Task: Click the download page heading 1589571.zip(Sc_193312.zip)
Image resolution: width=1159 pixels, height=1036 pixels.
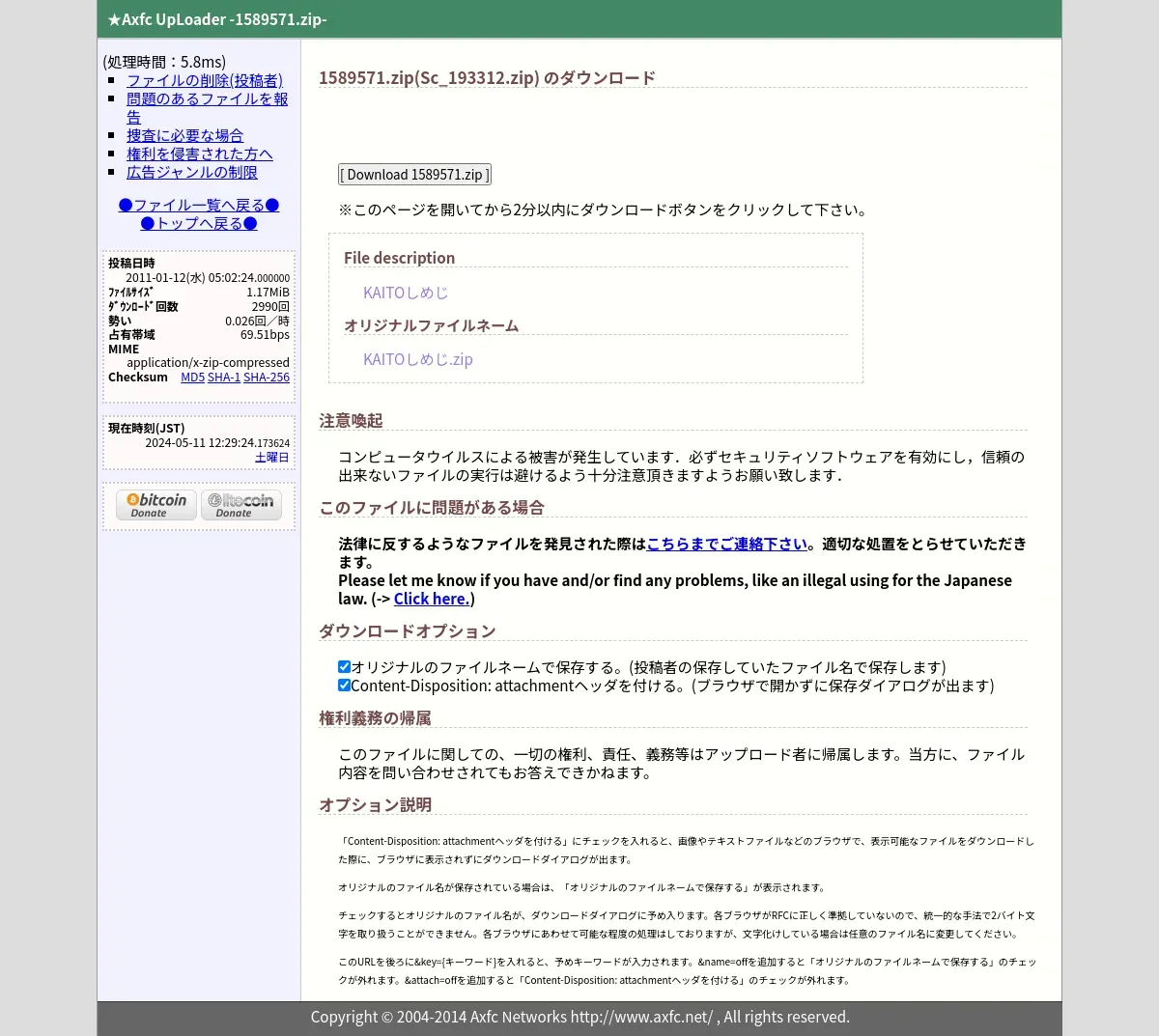Action: [487, 77]
